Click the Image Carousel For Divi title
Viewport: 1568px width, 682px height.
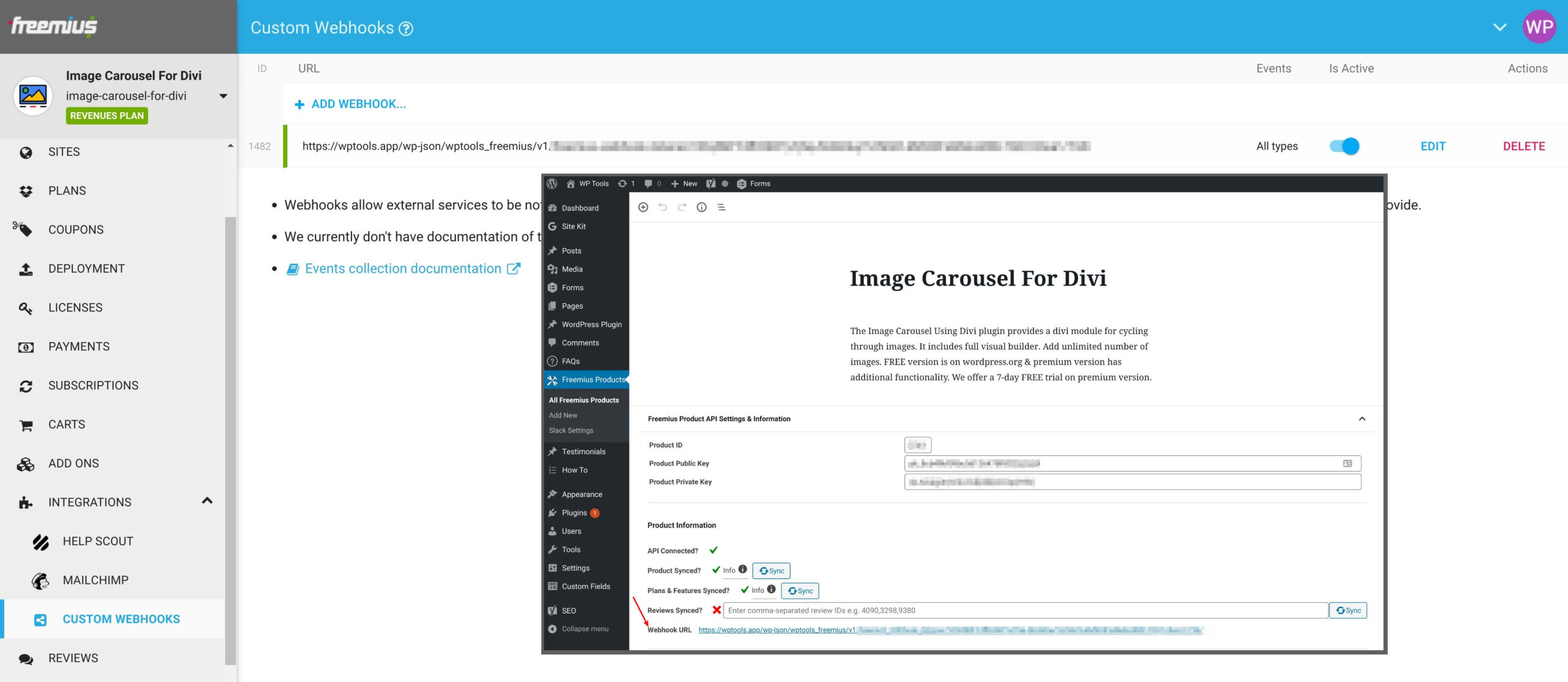pyautogui.click(x=978, y=279)
